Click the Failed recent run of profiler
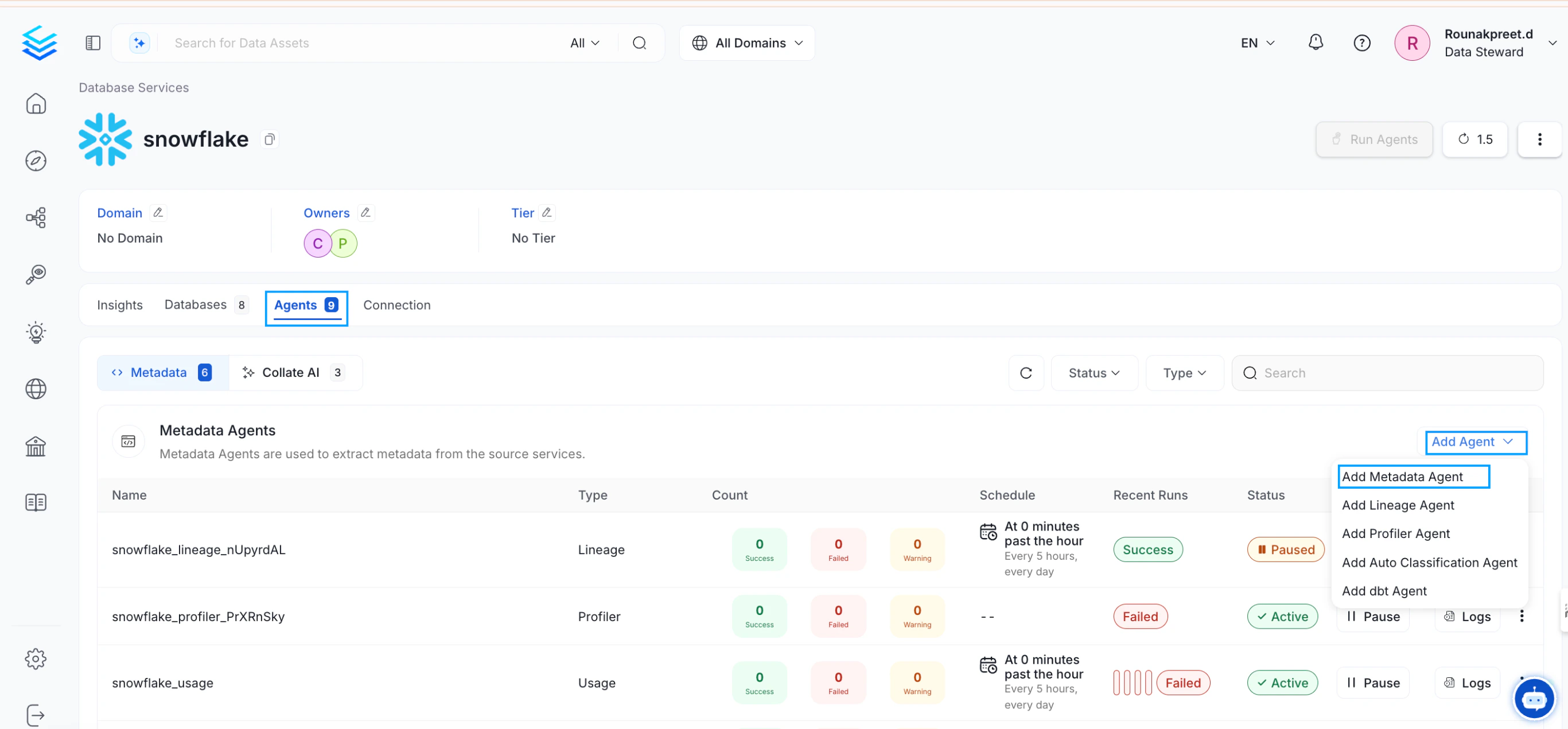This screenshot has width=1568, height=729. [x=1141, y=617]
